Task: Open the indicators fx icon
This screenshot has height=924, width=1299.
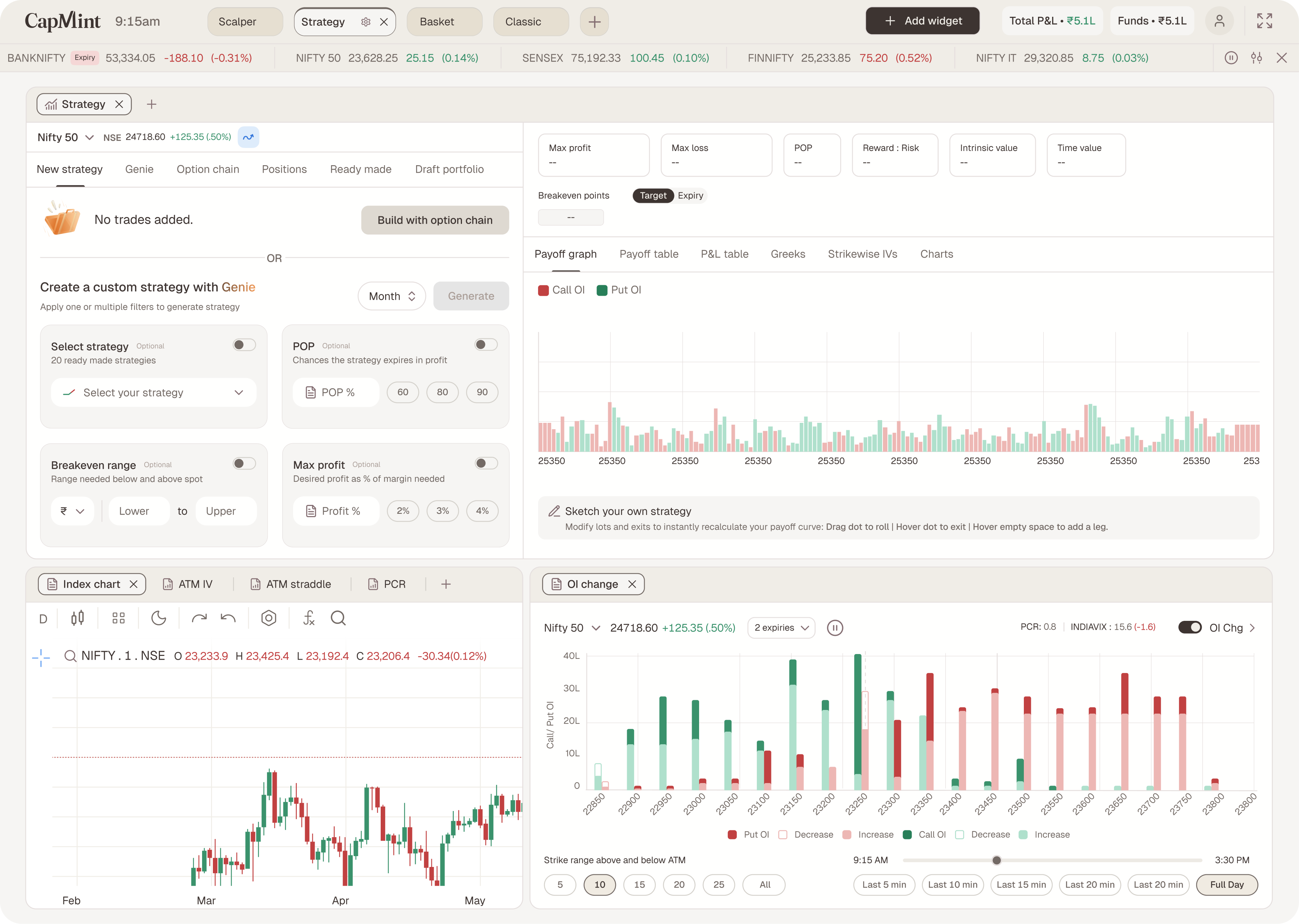Action: pos(309,619)
